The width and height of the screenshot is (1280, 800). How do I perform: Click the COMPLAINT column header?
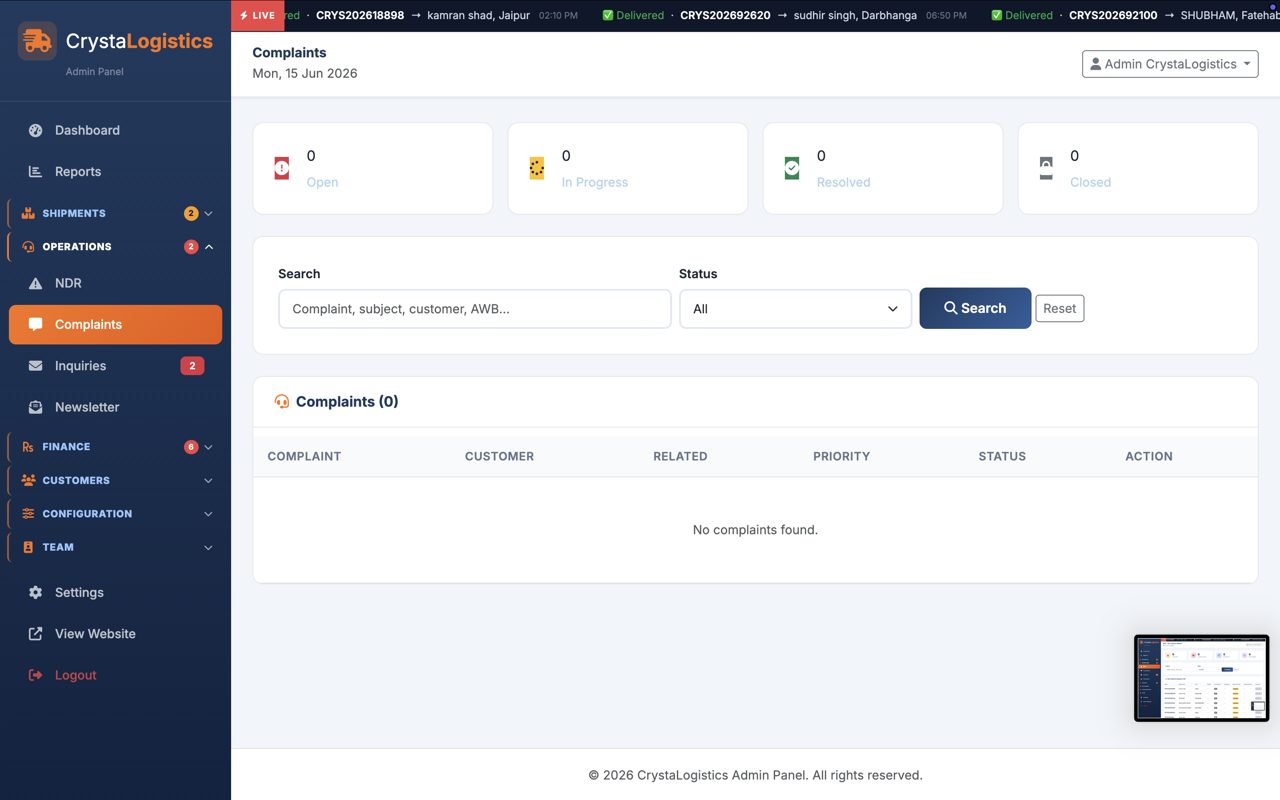[x=304, y=456]
